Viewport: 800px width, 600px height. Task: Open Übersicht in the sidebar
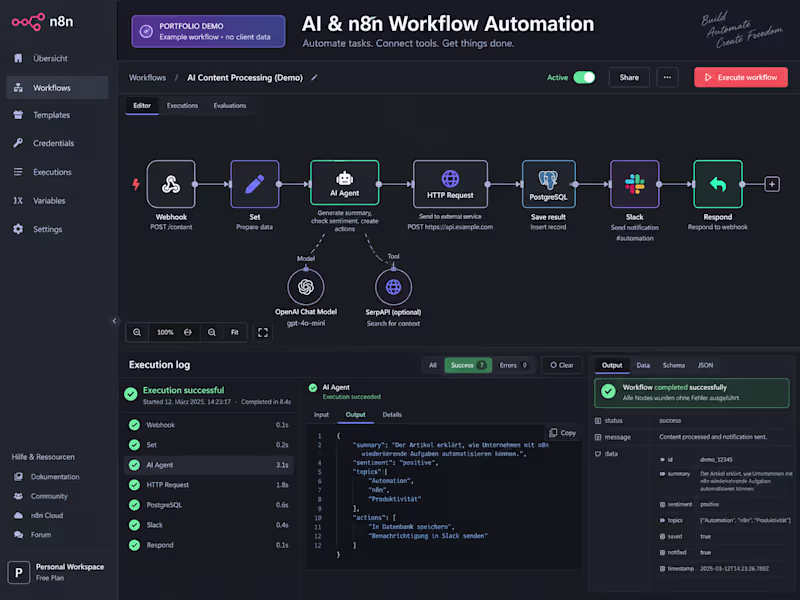coord(57,59)
